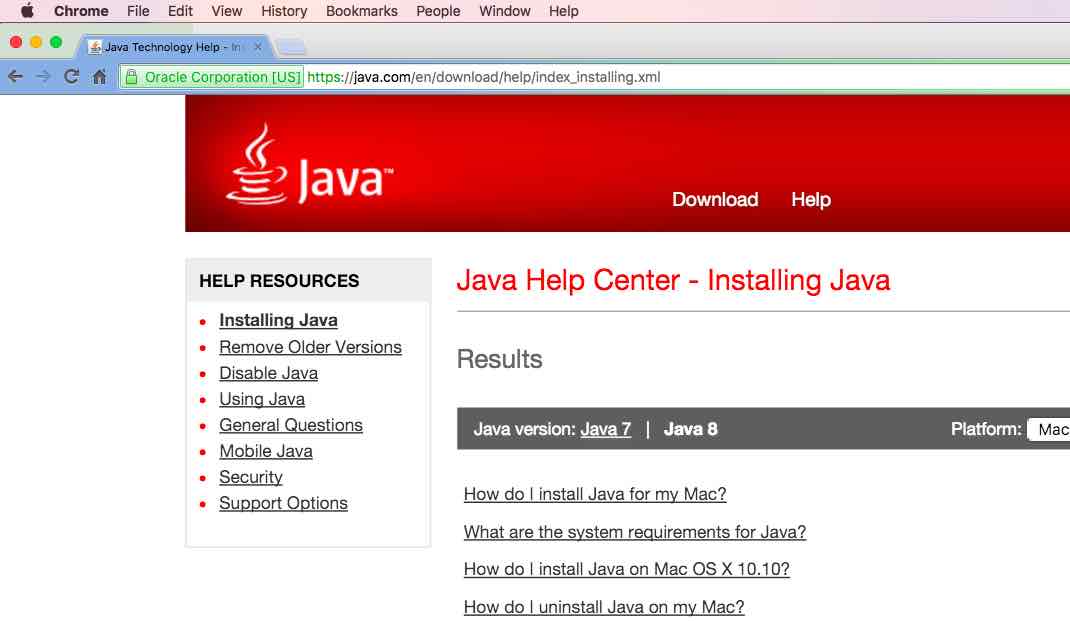Reload the page with the refresh icon
Image resolution: width=1070 pixels, height=621 pixels.
click(71, 76)
